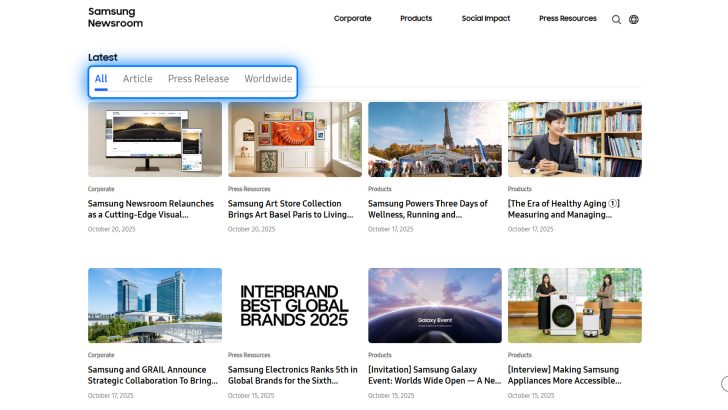The width and height of the screenshot is (728, 410).
Task: Open 'Samsung Powers Three Days of Wellness' article
Action: (428, 209)
